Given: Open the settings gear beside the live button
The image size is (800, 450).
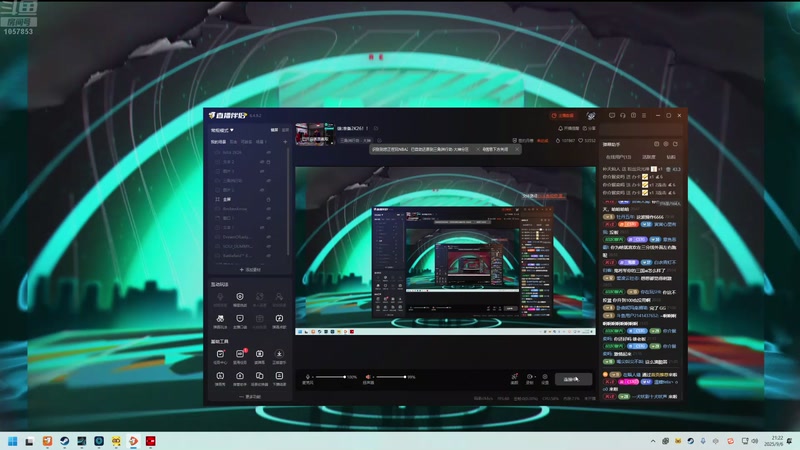Looking at the screenshot, I should pos(545,379).
